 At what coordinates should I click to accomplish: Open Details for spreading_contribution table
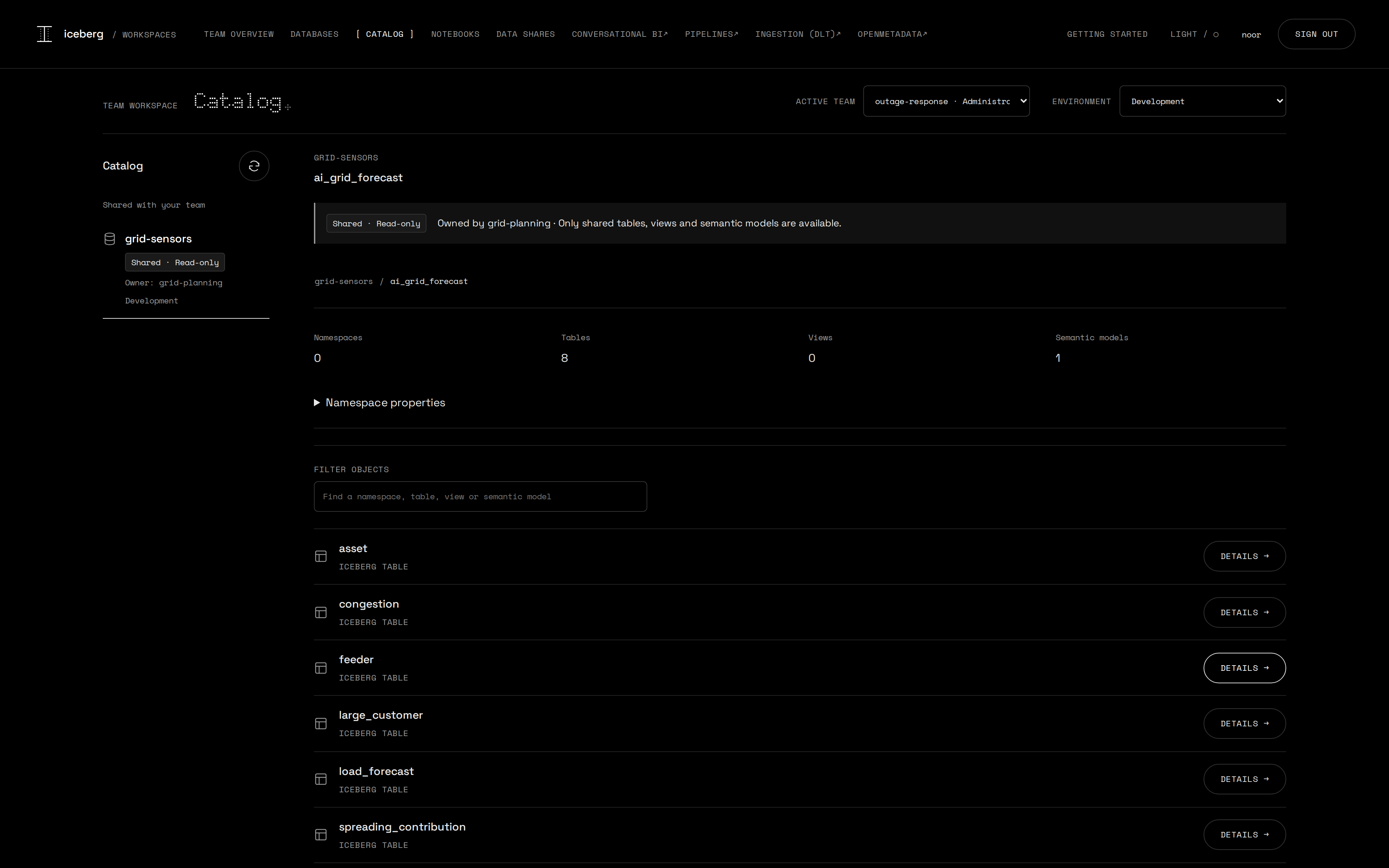coord(1244,835)
